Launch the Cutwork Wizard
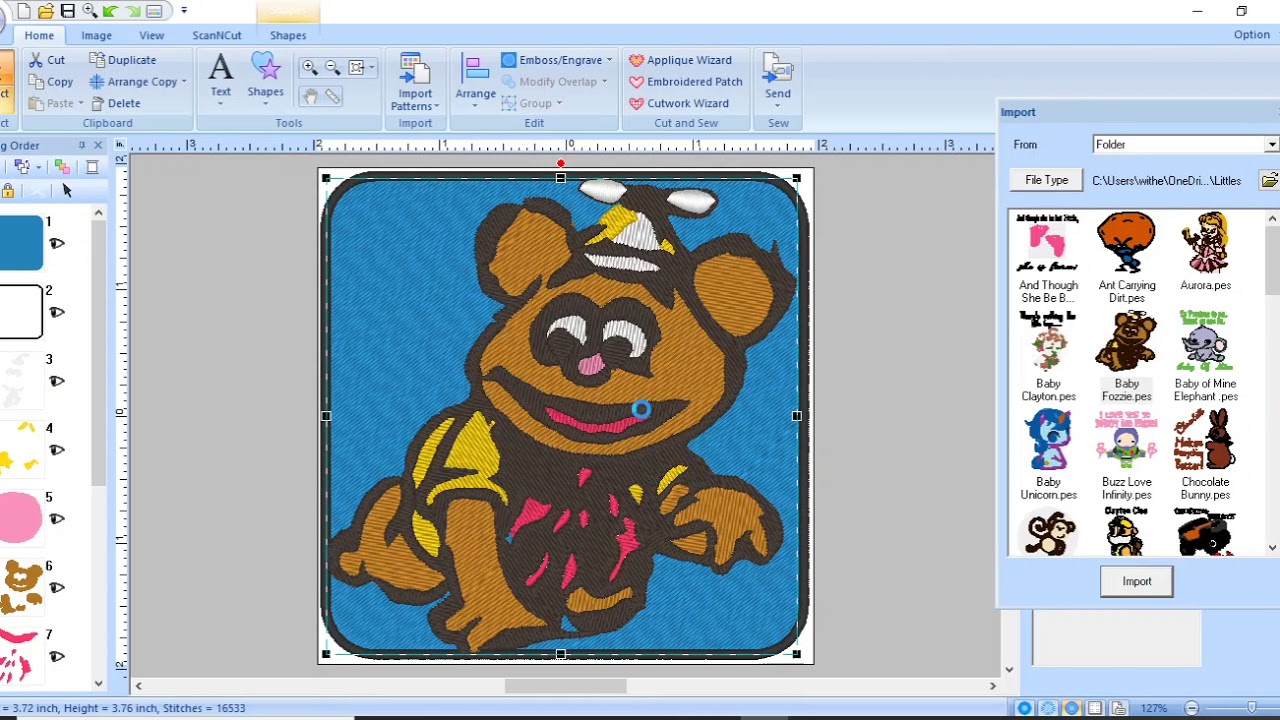This screenshot has height=720, width=1280. pyautogui.click(x=678, y=103)
